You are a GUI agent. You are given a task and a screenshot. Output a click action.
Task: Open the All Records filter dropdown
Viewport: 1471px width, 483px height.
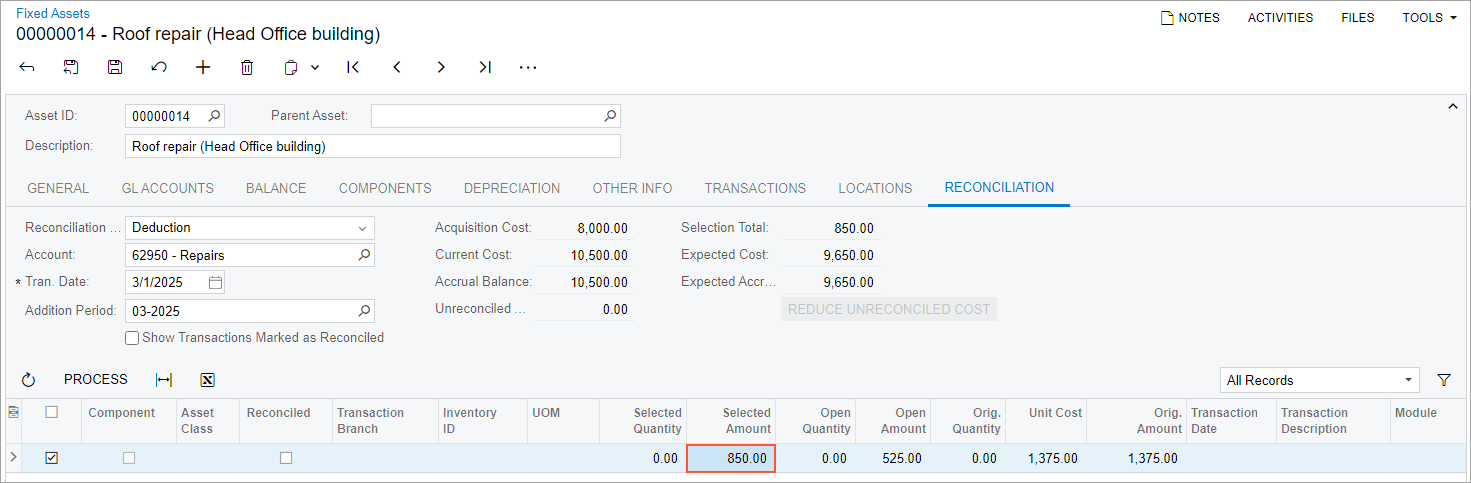coord(1408,380)
